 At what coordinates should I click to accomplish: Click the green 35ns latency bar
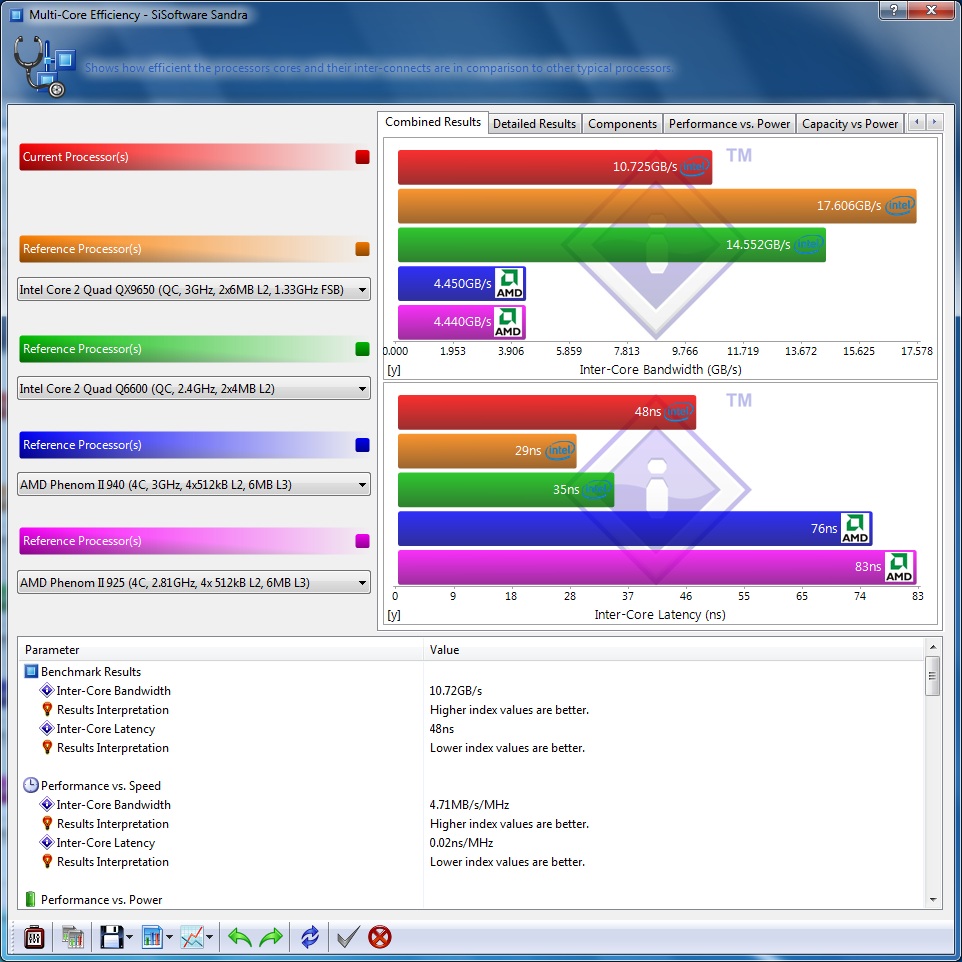pyautogui.click(x=506, y=490)
